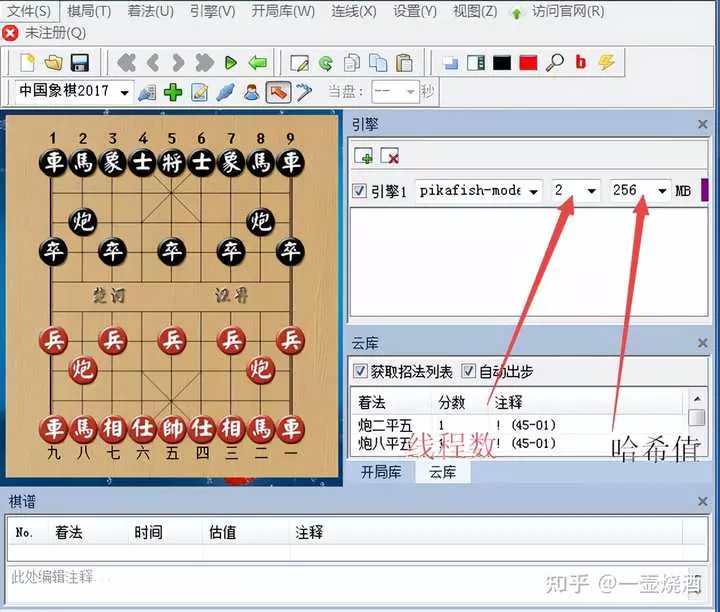Click the purple color swatch beside MB
This screenshot has height=612, width=720.
tap(704, 190)
